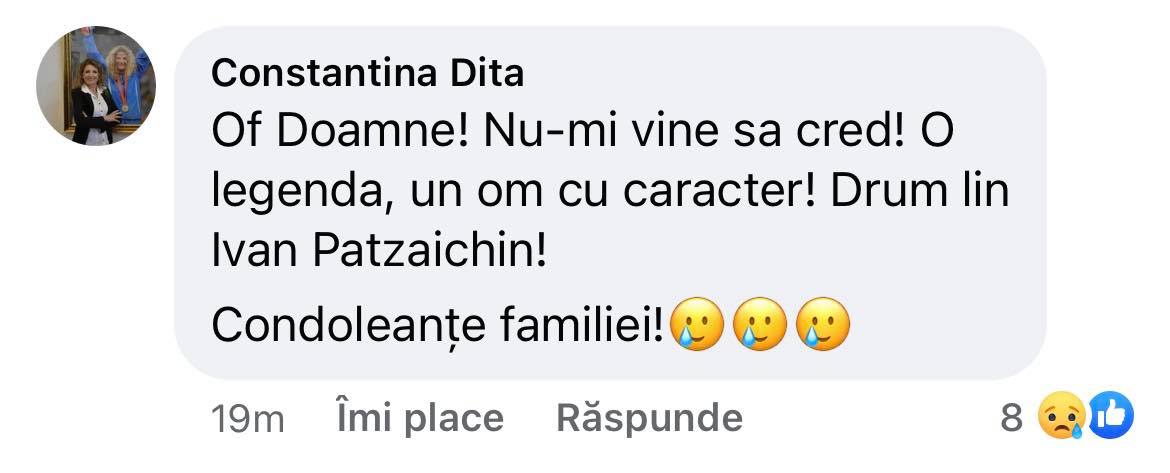Viewport: 1170px width, 473px height.
Task: Click the first crying emoji in comment
Action: coord(697,323)
